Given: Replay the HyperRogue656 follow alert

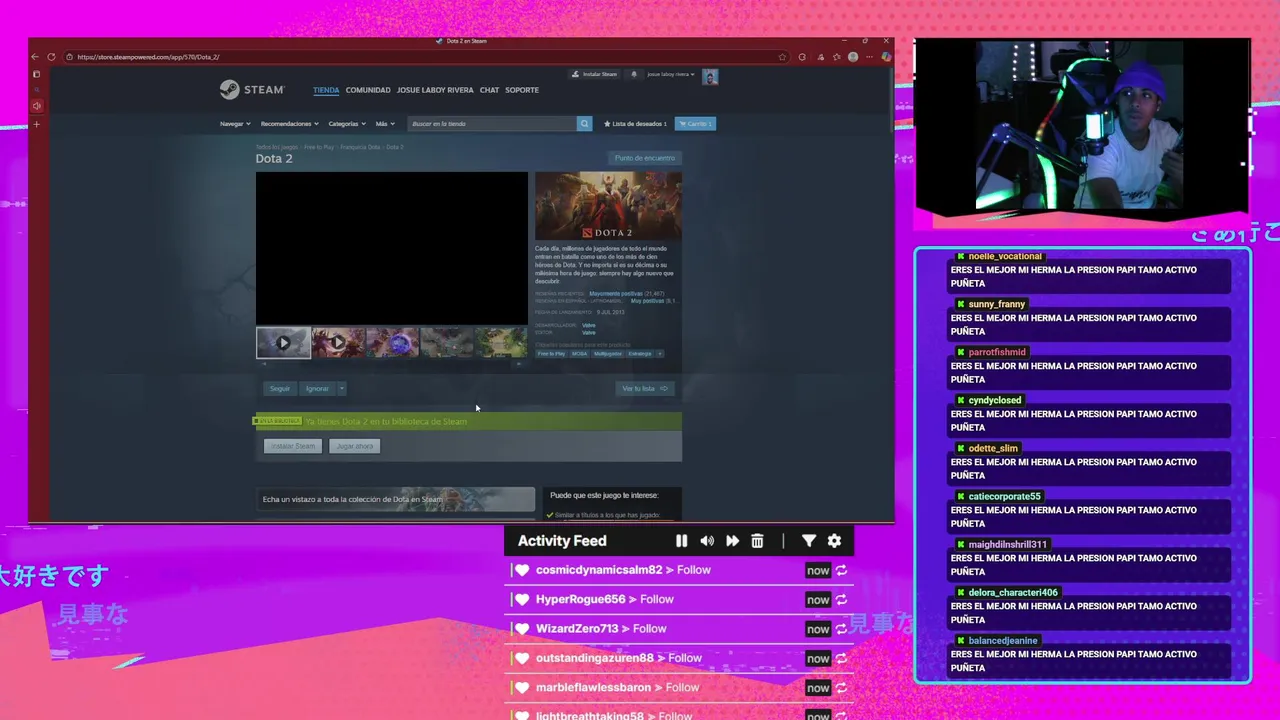Looking at the screenshot, I should click(x=841, y=599).
